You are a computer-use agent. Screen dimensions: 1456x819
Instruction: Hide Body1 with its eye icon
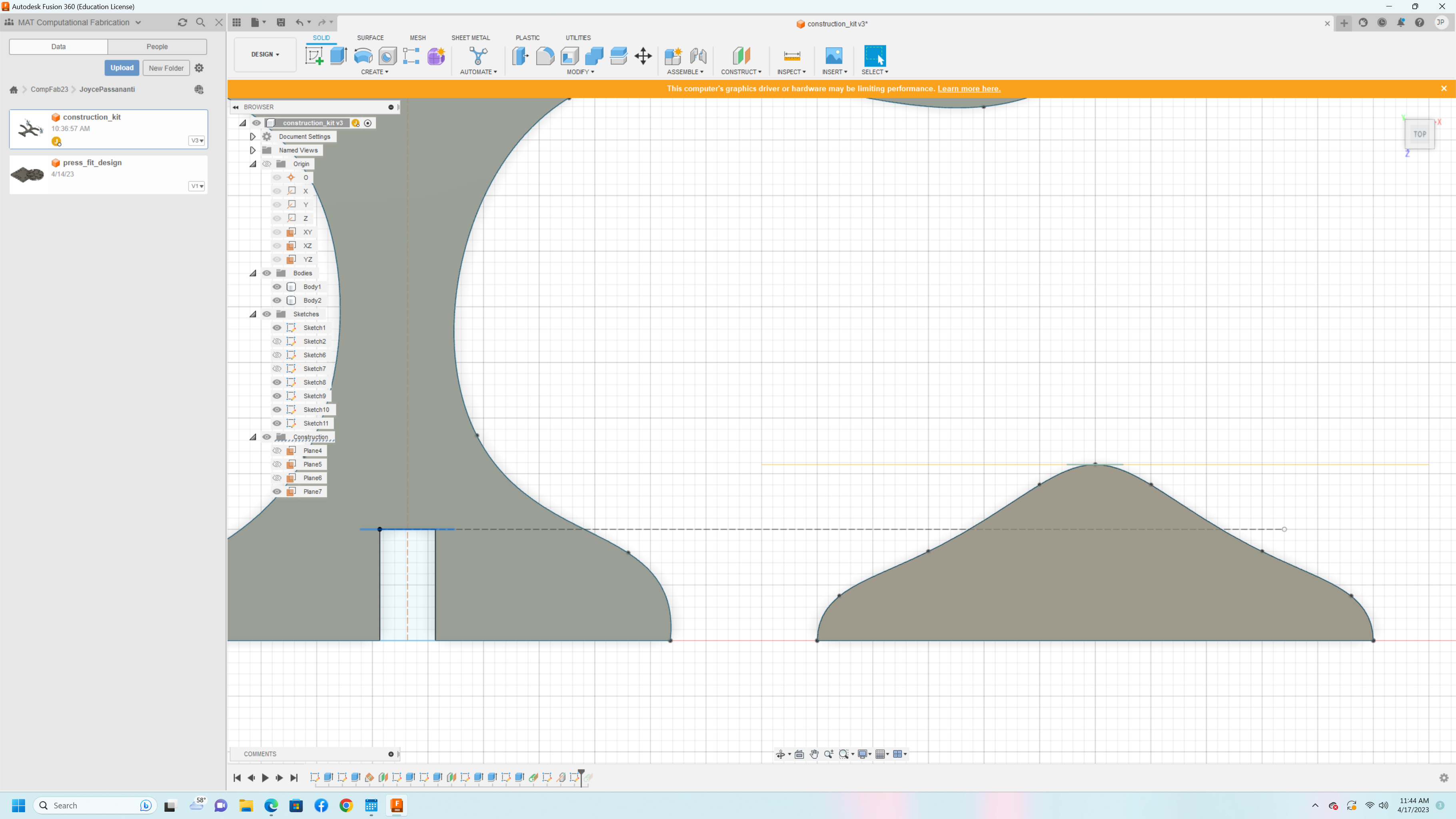click(277, 287)
